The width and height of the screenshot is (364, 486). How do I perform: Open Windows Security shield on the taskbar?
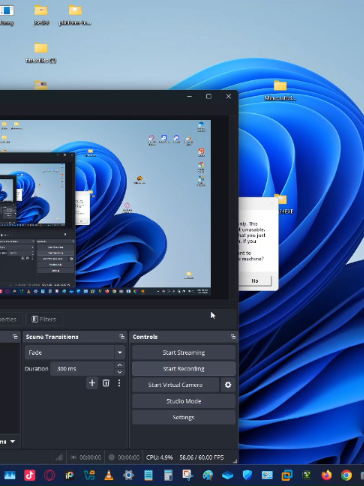(x=247, y=475)
